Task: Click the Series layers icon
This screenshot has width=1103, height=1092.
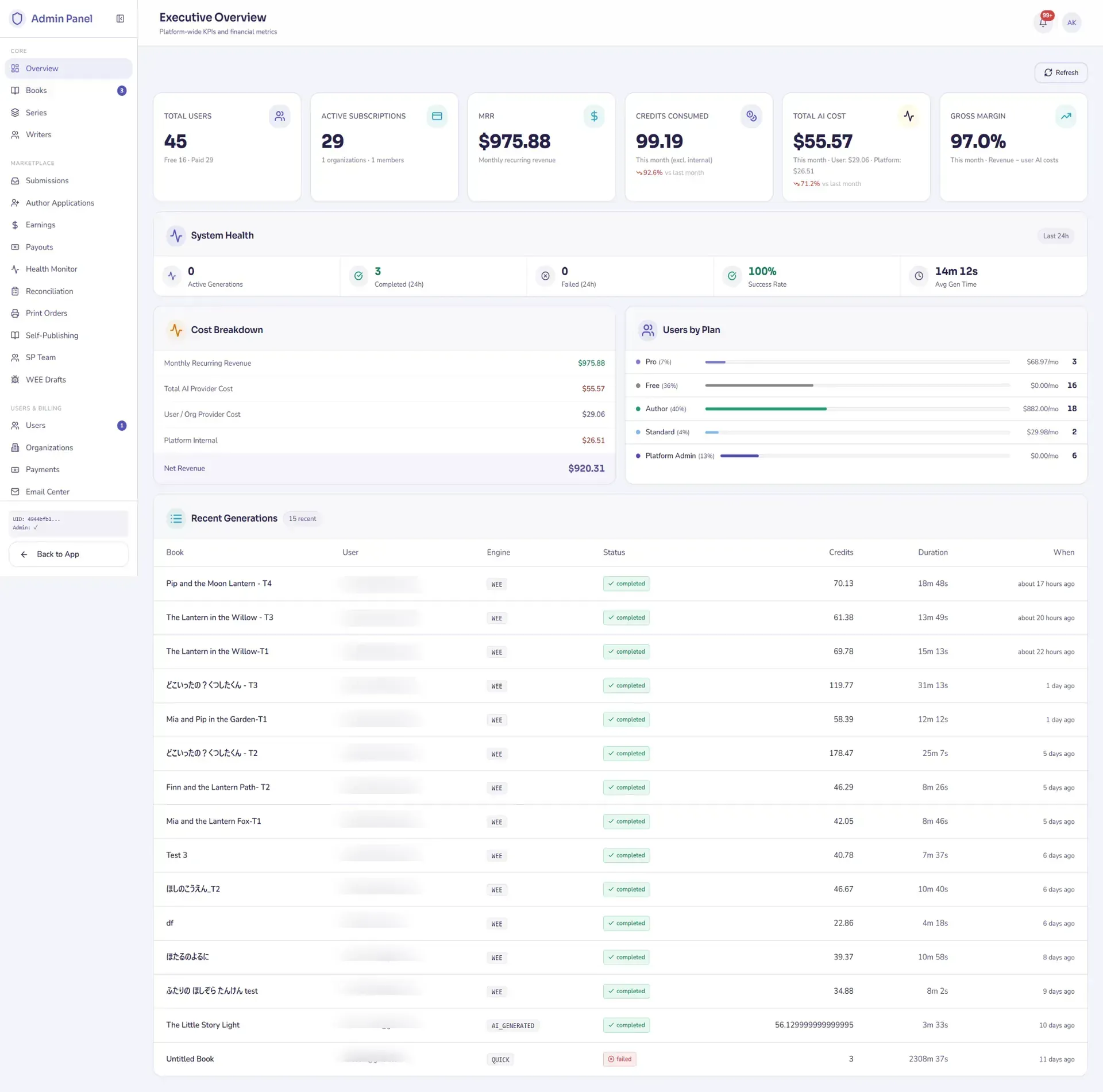Action: pos(15,113)
